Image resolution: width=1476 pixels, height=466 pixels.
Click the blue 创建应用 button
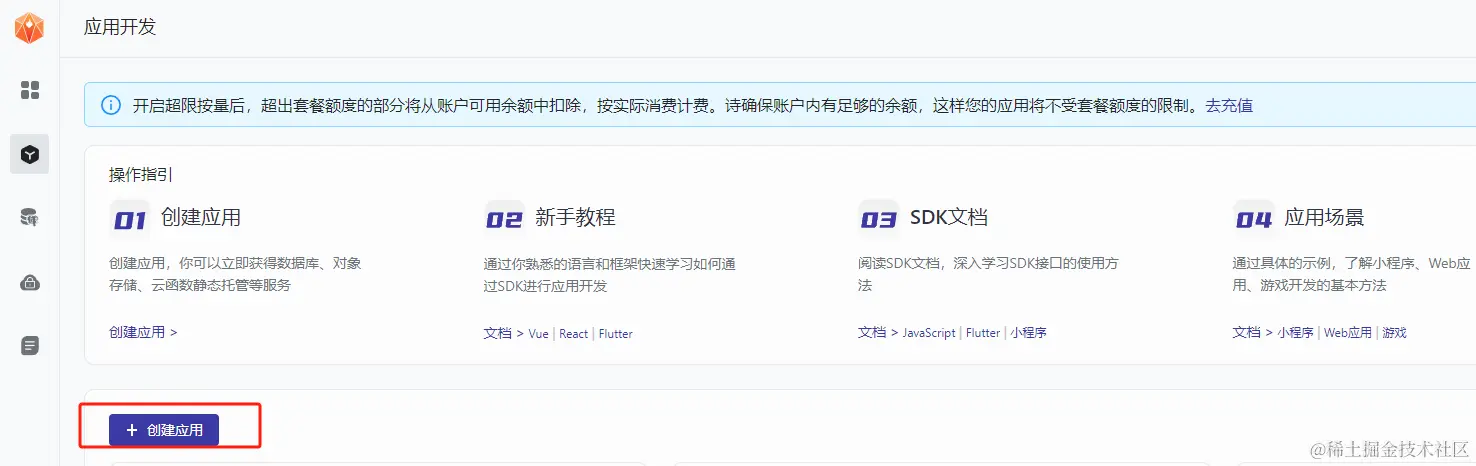click(164, 430)
